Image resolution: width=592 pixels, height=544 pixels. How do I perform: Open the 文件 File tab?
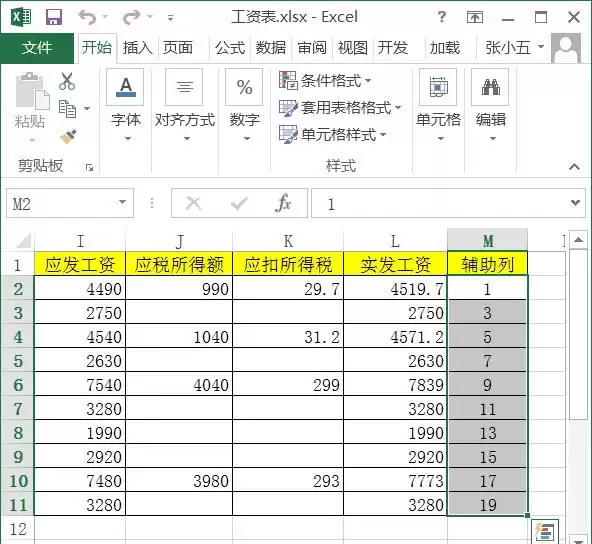[37, 48]
